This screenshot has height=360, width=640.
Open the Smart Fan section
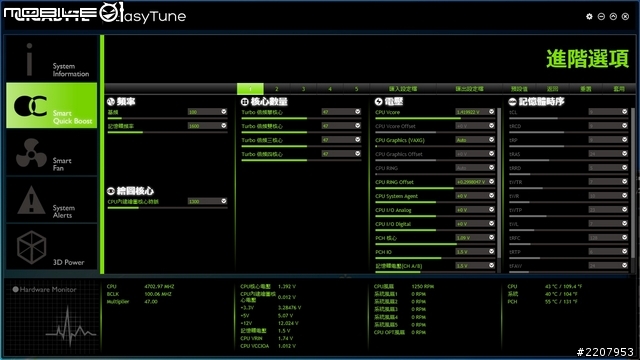pyautogui.click(x=51, y=153)
